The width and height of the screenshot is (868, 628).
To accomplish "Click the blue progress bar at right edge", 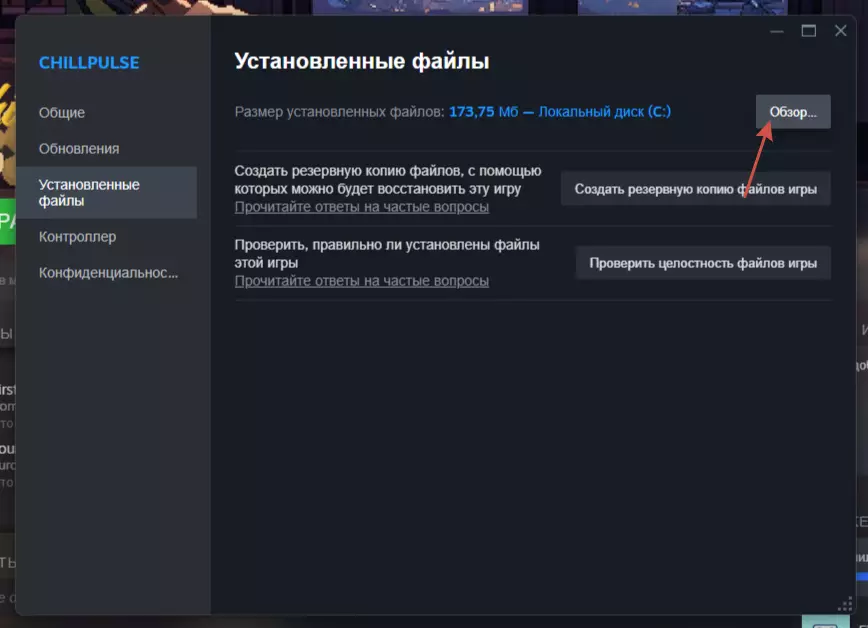I will pos(862,576).
